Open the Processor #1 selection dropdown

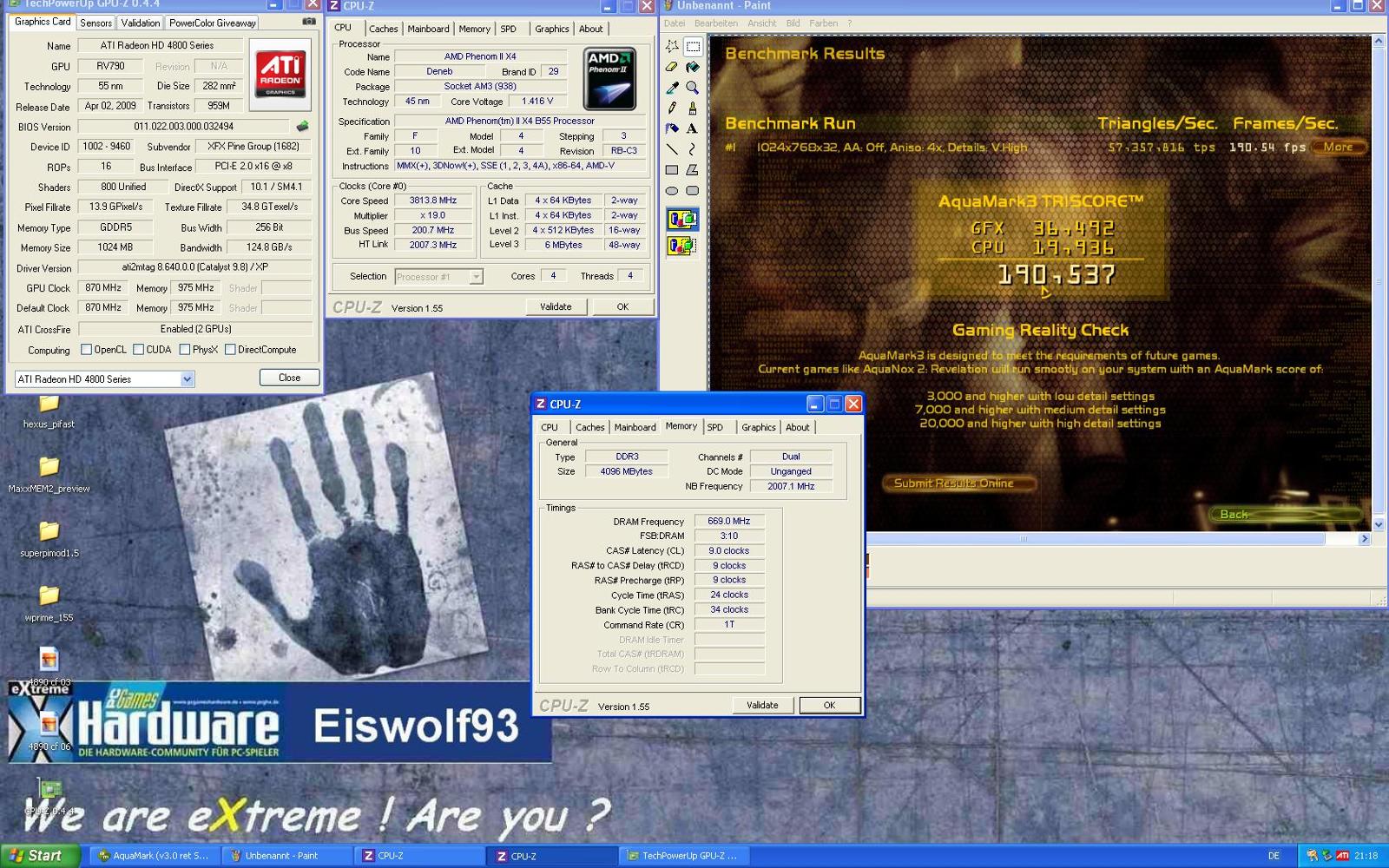tap(438, 277)
